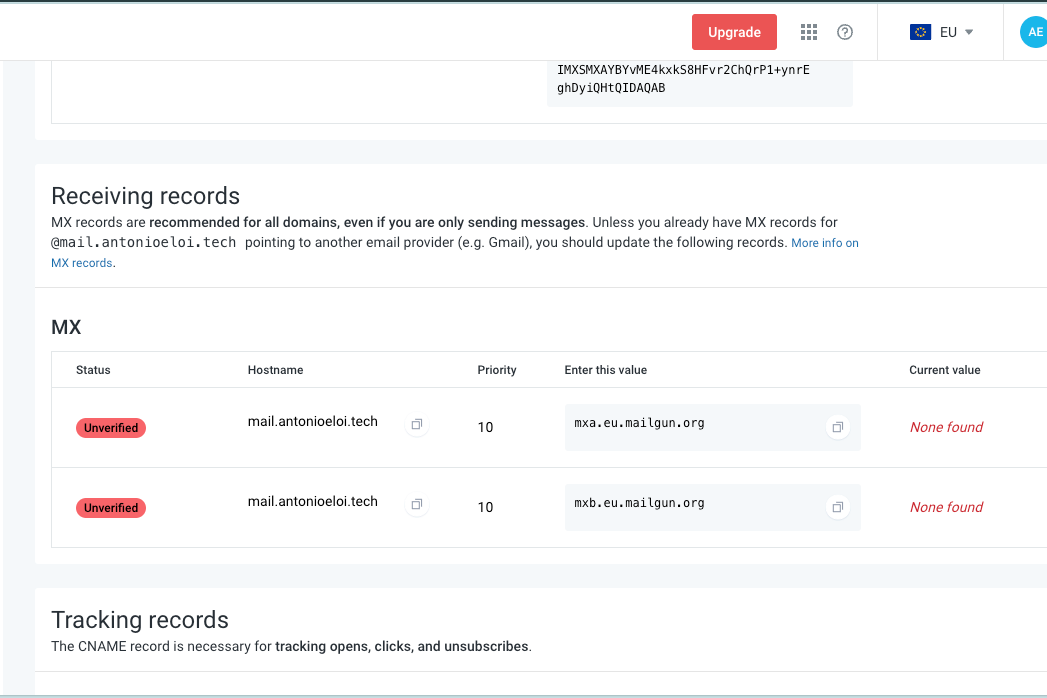This screenshot has height=698, width=1047.
Task: Click the Priority column header
Action: click(x=496, y=369)
